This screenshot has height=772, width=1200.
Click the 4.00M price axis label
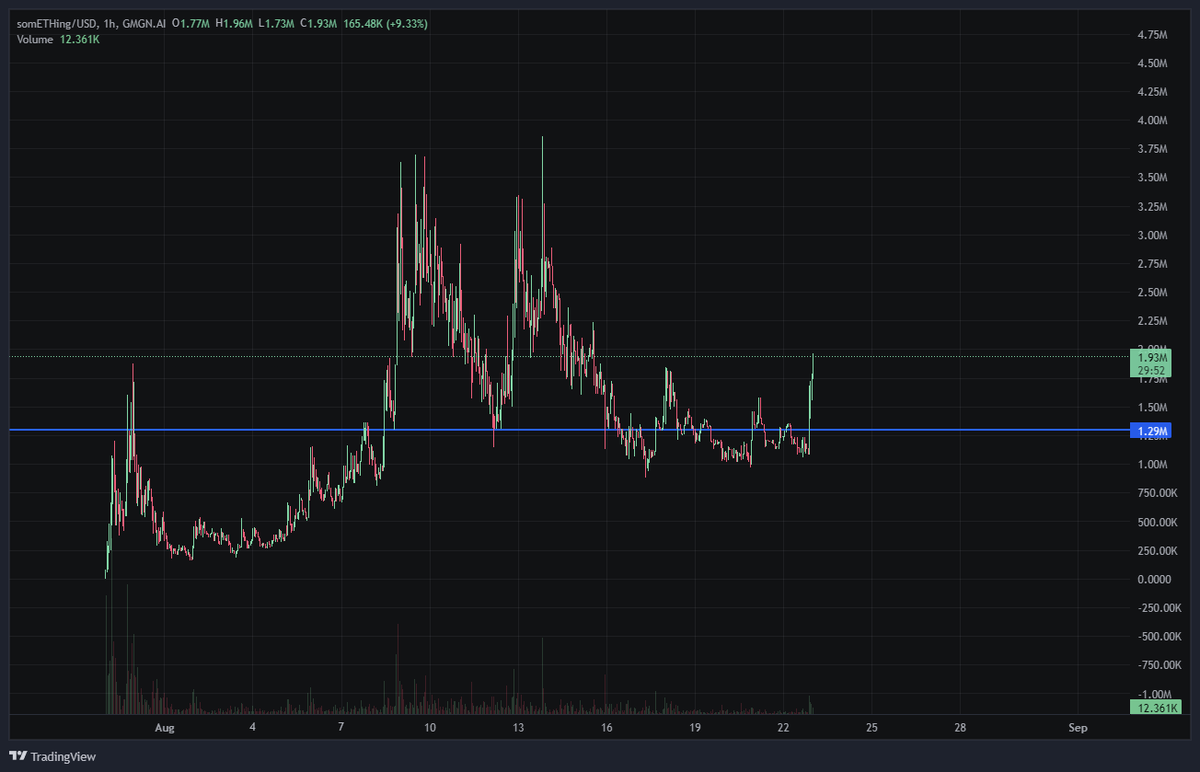point(1153,121)
